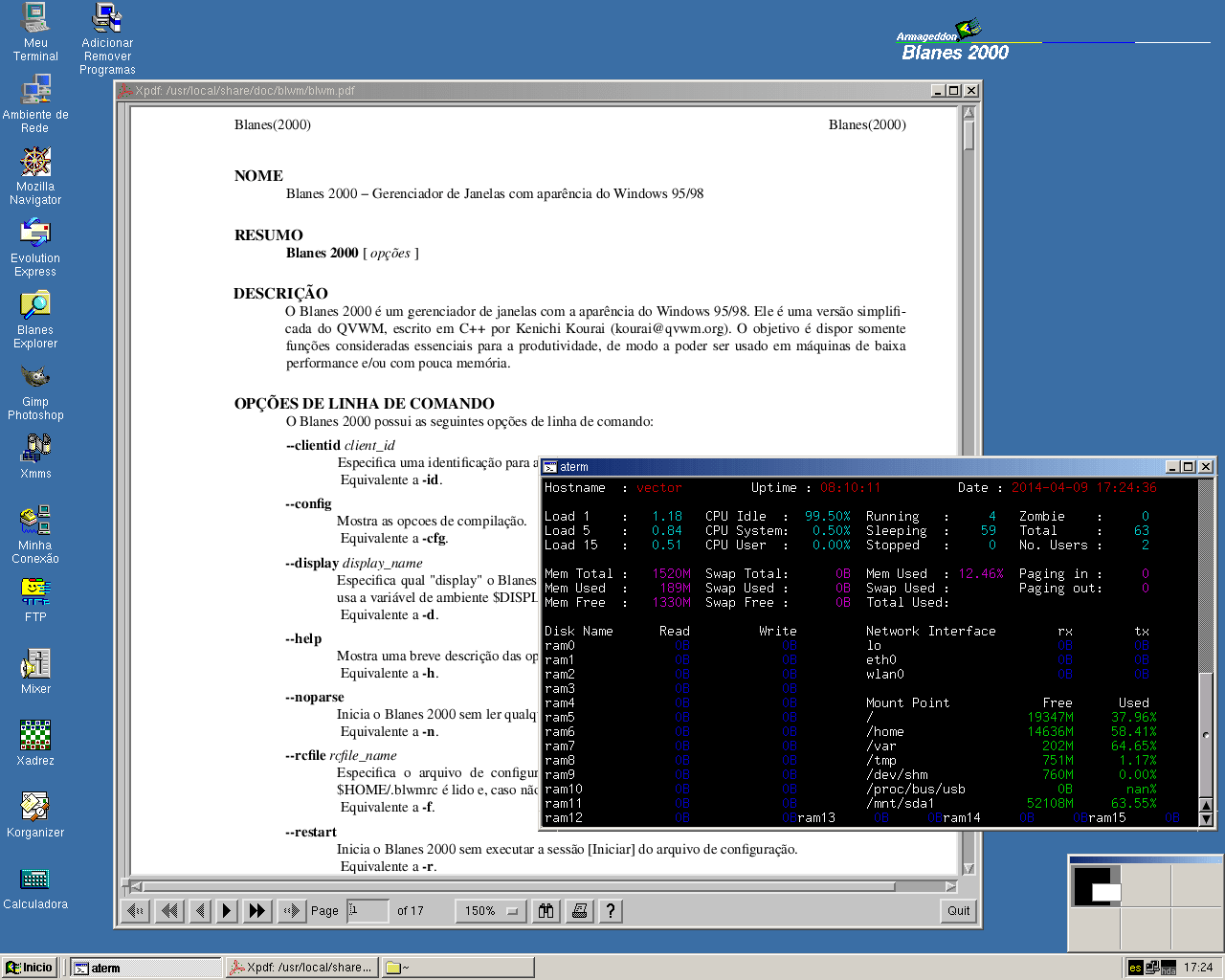1225x980 pixels.
Task: Click the Xpdf page number field
Action: [367, 910]
